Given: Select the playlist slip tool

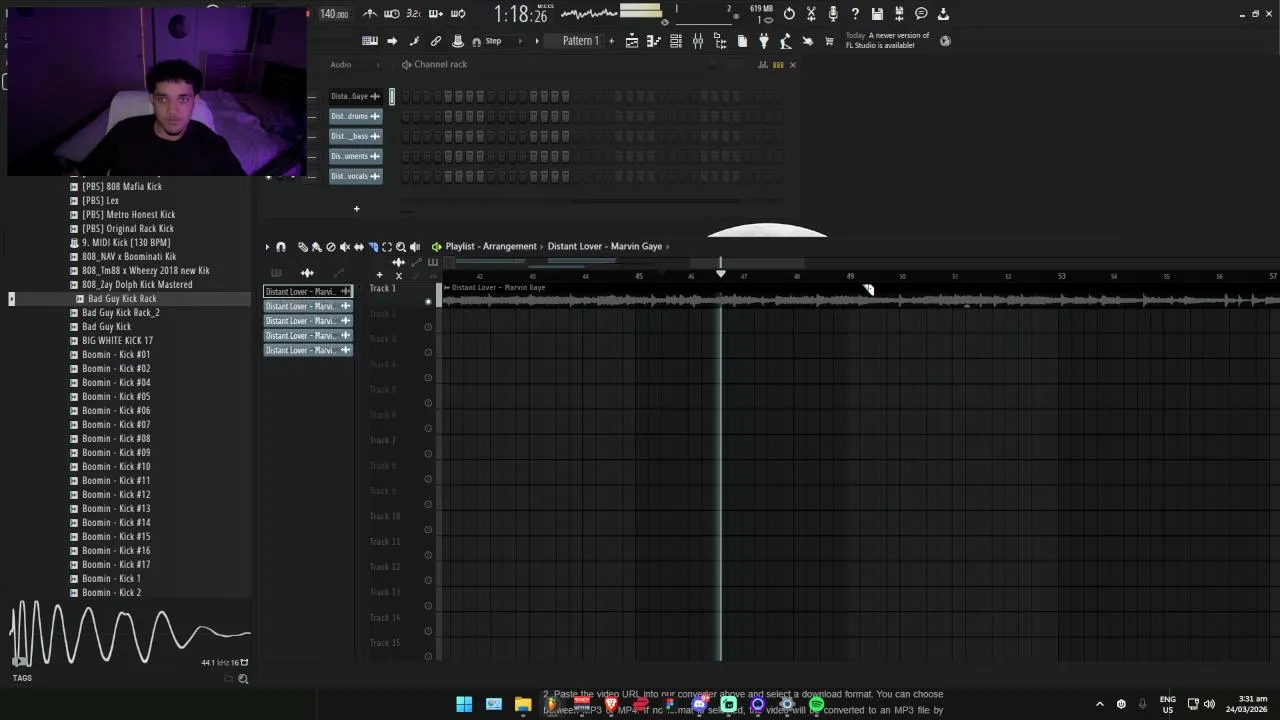Looking at the screenshot, I should 359,247.
